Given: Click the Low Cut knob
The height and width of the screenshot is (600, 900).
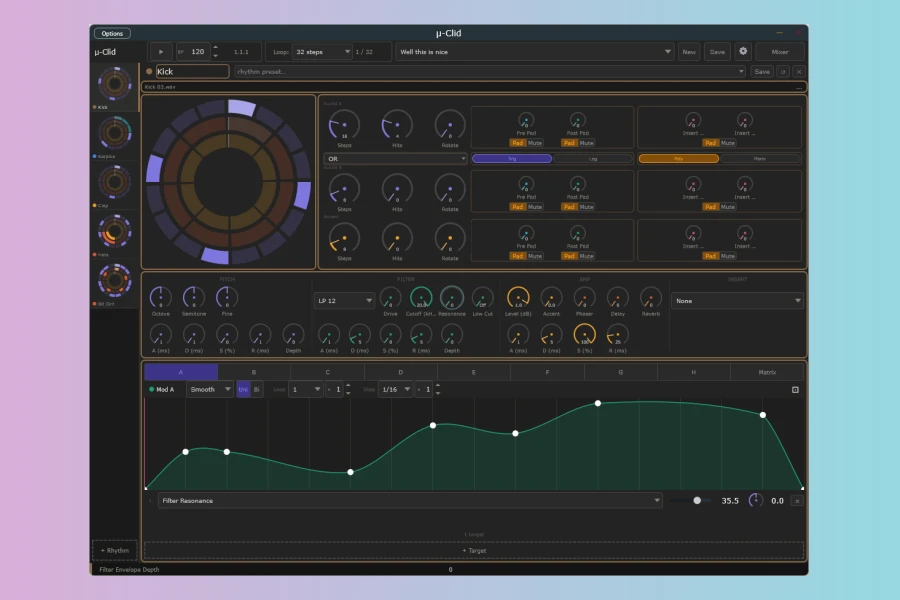Looking at the screenshot, I should [482, 298].
